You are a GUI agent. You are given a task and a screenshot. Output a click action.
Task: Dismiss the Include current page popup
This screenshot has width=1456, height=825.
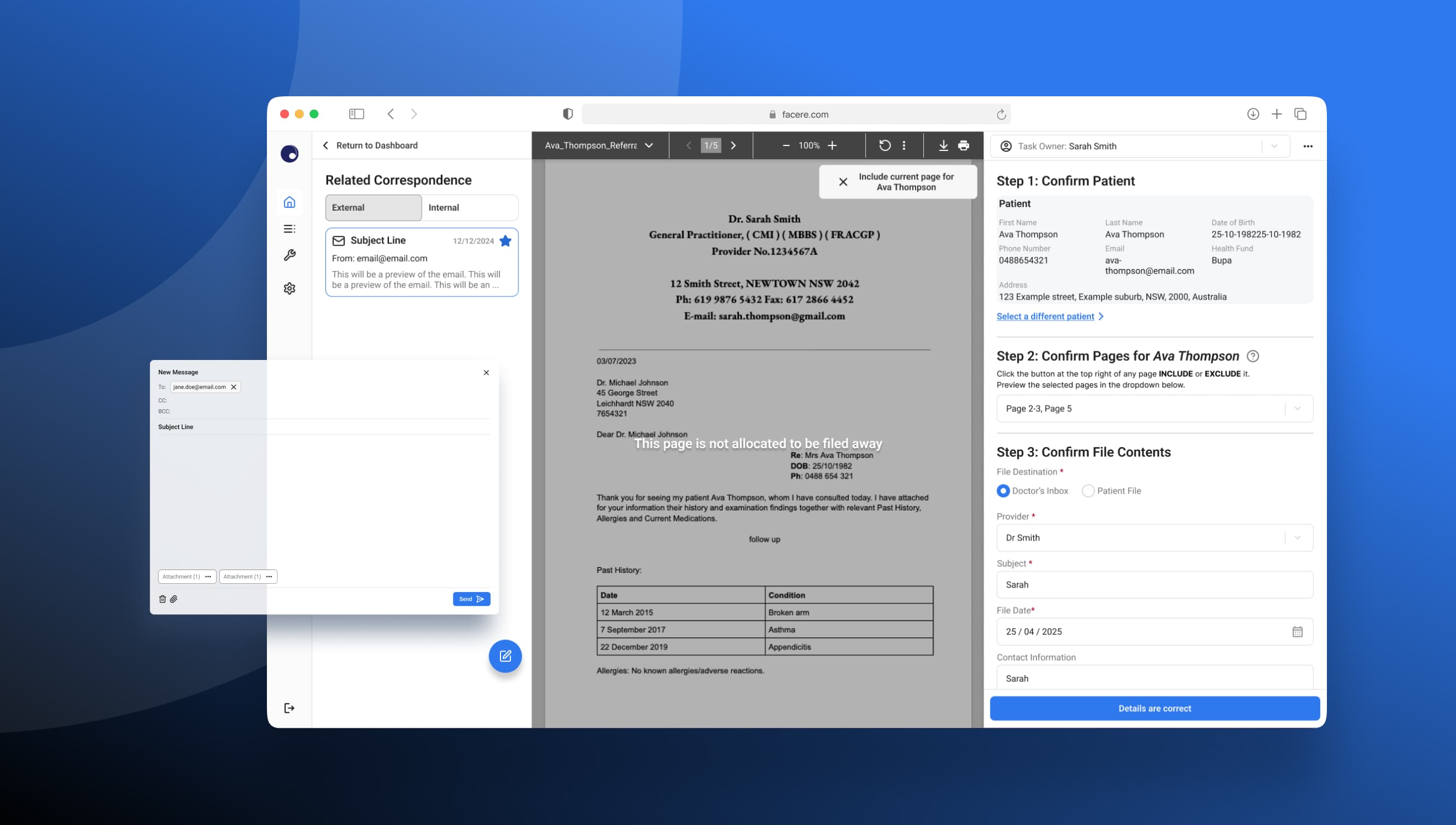coord(843,182)
